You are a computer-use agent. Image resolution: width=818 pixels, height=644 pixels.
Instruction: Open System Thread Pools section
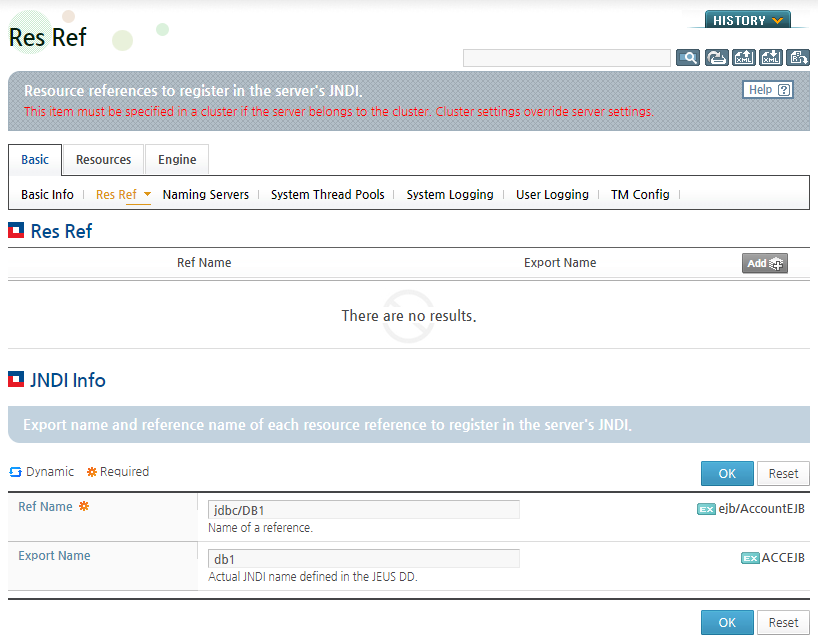(x=328, y=195)
